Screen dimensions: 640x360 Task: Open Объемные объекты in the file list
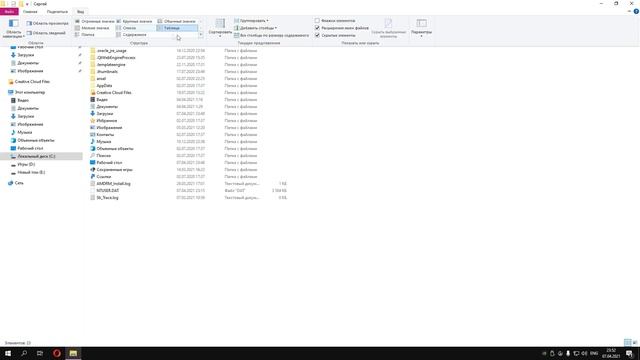(115, 149)
